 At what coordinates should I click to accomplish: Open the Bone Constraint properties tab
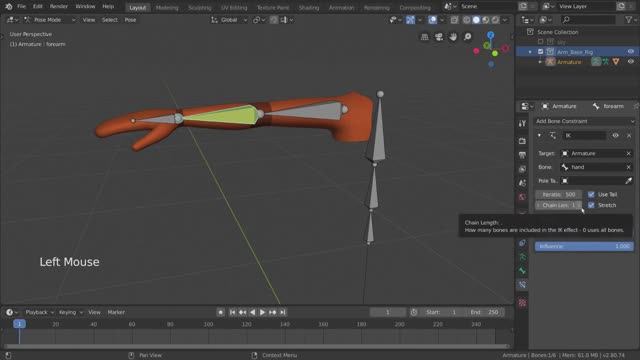[x=522, y=284]
